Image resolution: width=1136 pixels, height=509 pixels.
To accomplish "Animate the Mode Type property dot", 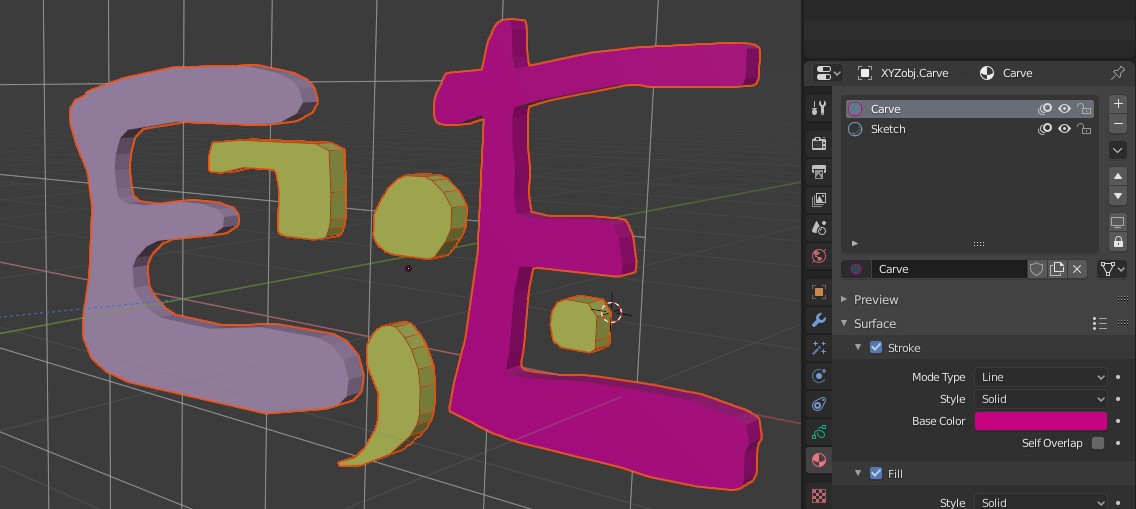I will pos(1119,377).
